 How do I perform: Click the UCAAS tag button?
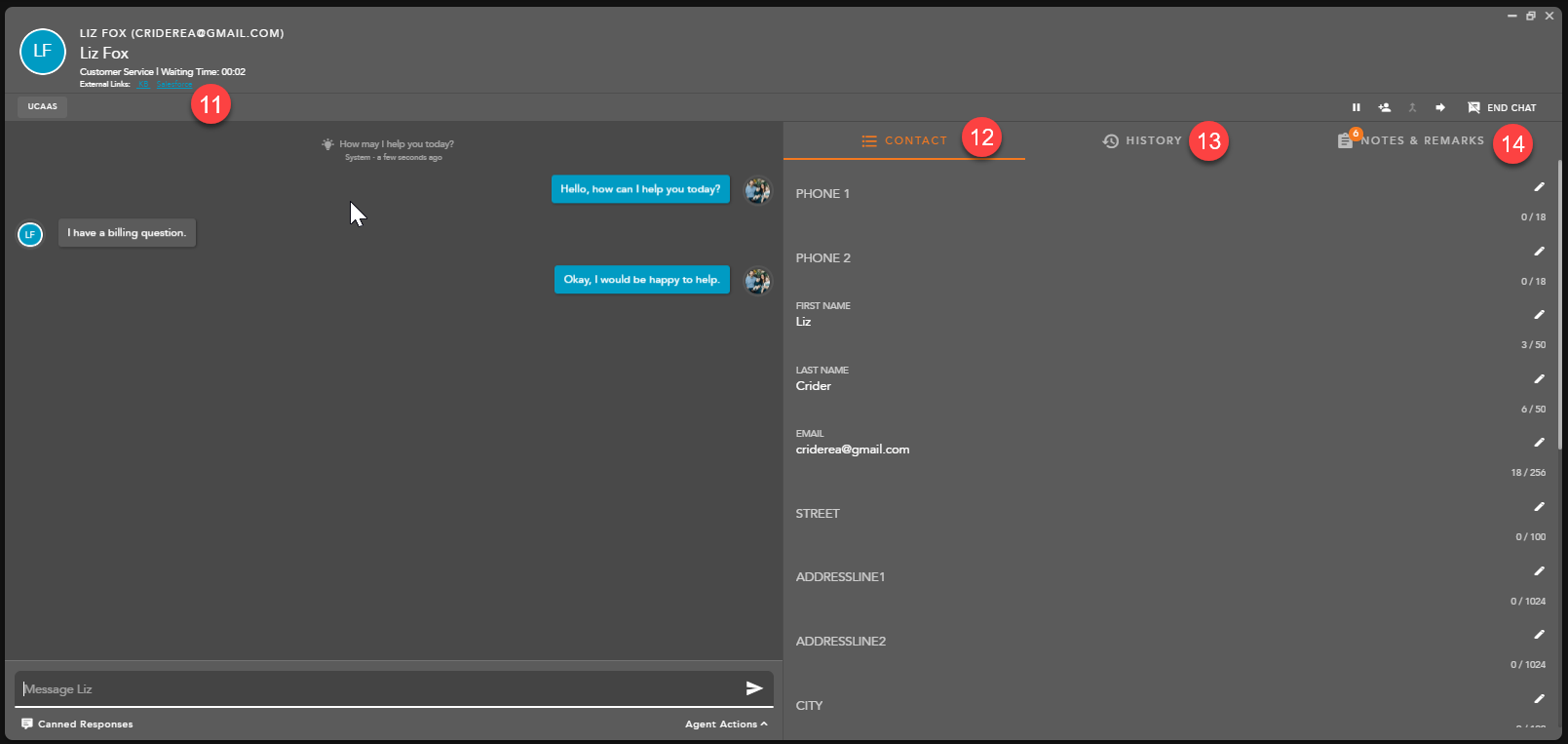tap(42, 106)
